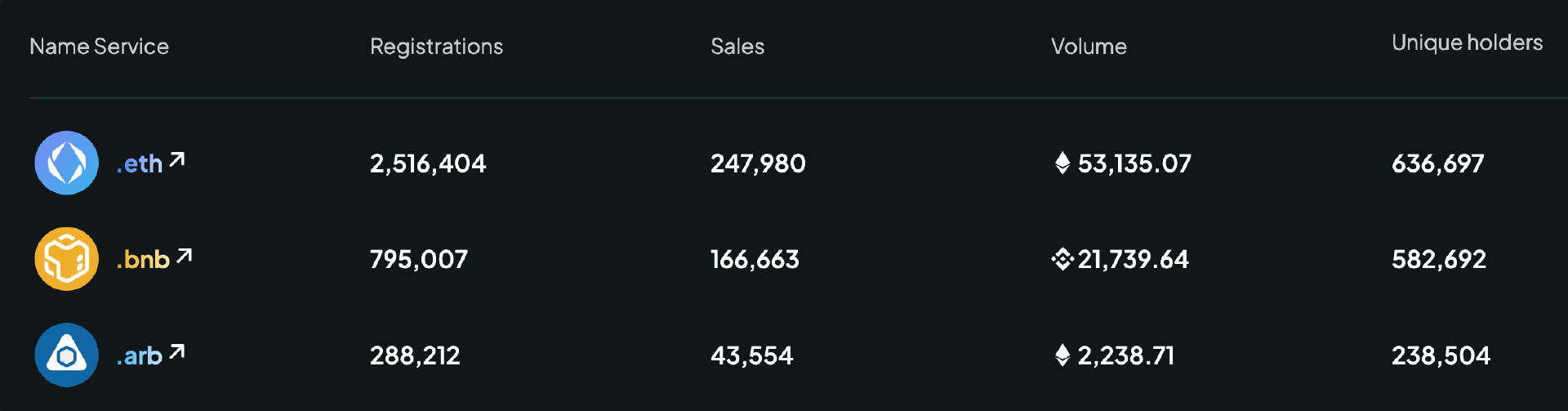The image size is (1568, 411).
Task: Select the 166,663 sales value
Action: [x=755, y=260]
